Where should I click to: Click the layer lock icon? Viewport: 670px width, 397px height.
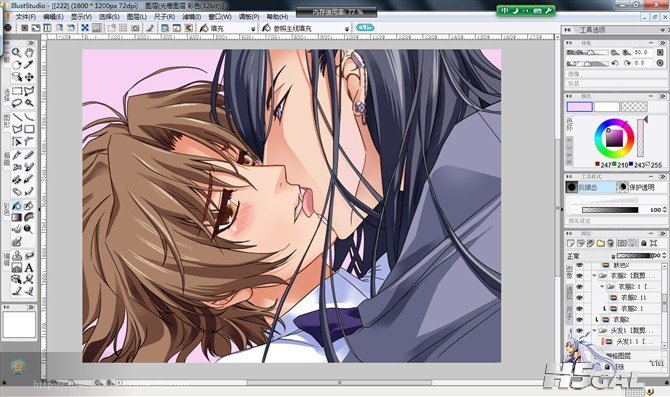644,243
